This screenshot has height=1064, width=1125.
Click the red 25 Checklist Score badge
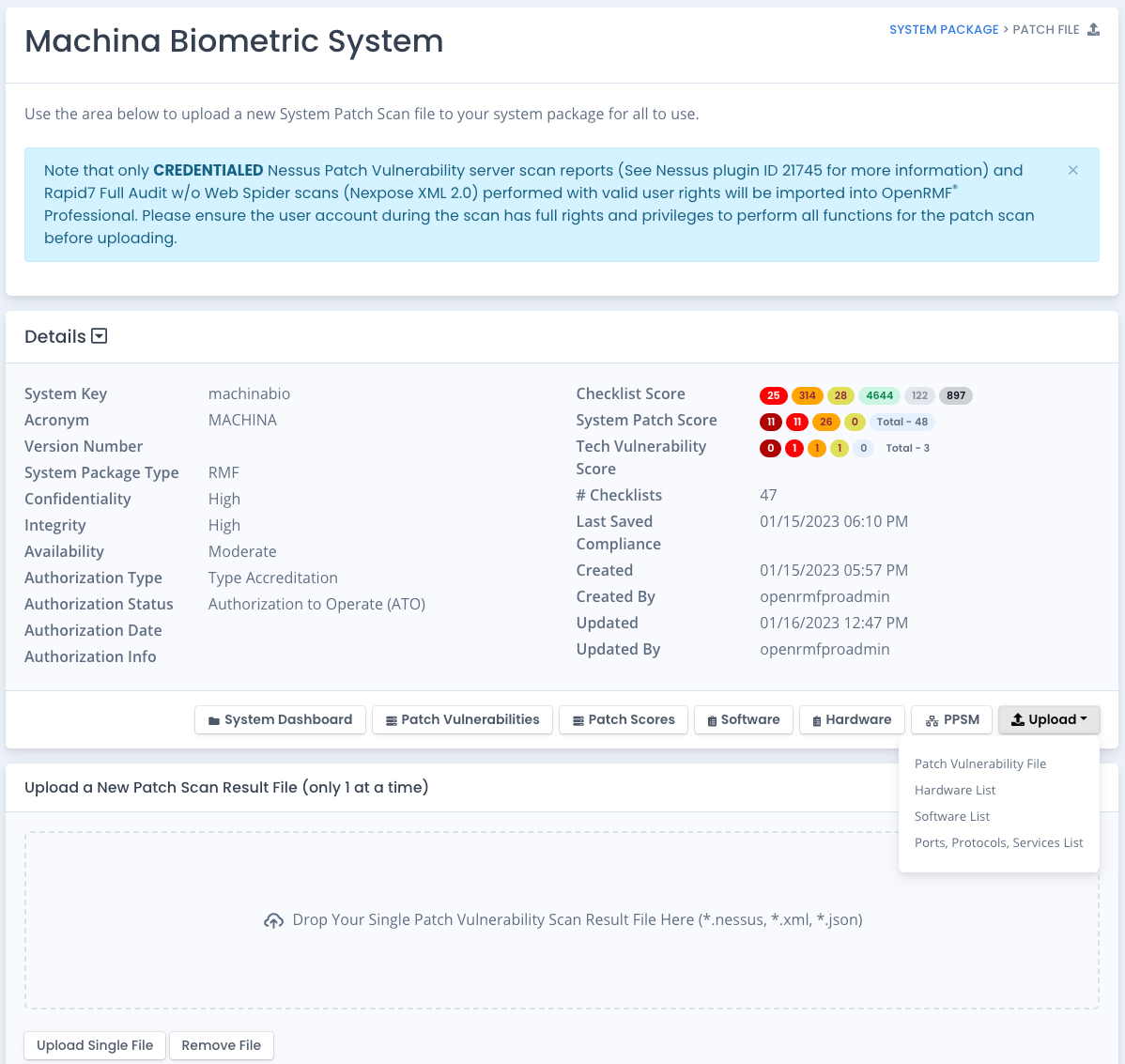point(774,395)
